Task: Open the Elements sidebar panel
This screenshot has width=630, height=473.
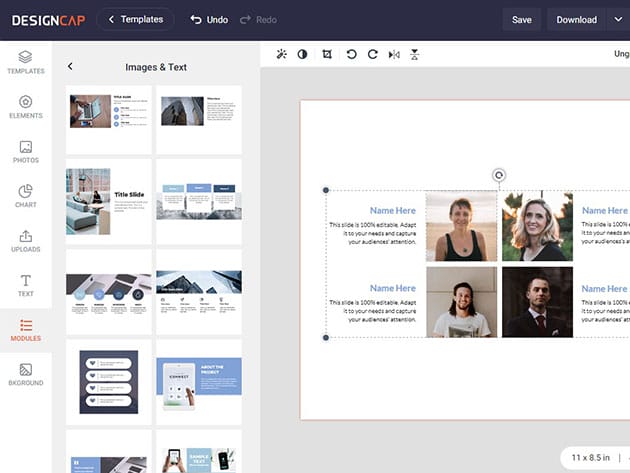Action: click(26, 107)
